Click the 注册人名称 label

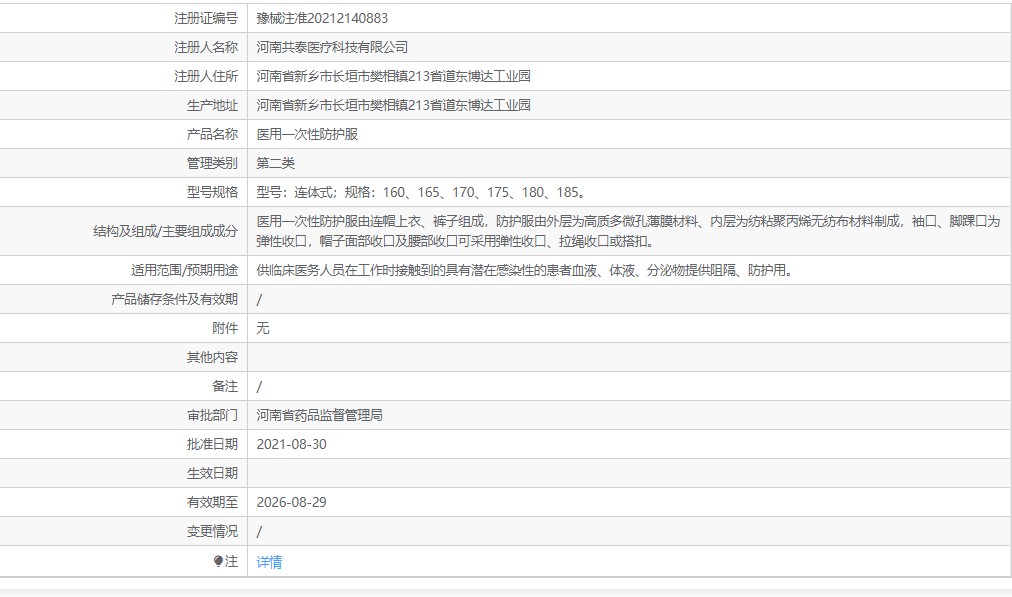click(206, 47)
